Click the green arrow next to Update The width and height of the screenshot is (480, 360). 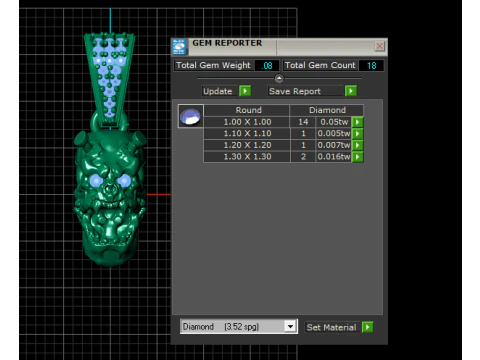click(245, 91)
